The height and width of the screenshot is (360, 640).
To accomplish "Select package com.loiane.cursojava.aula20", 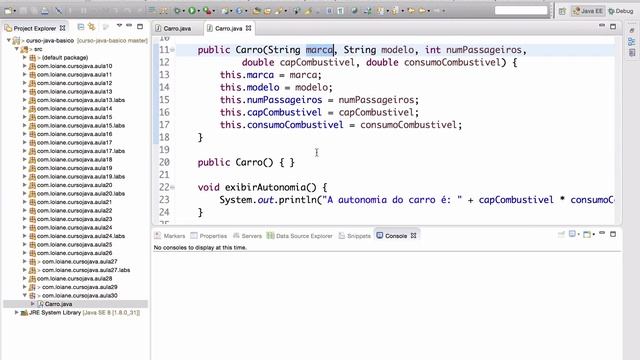I will point(74,185).
